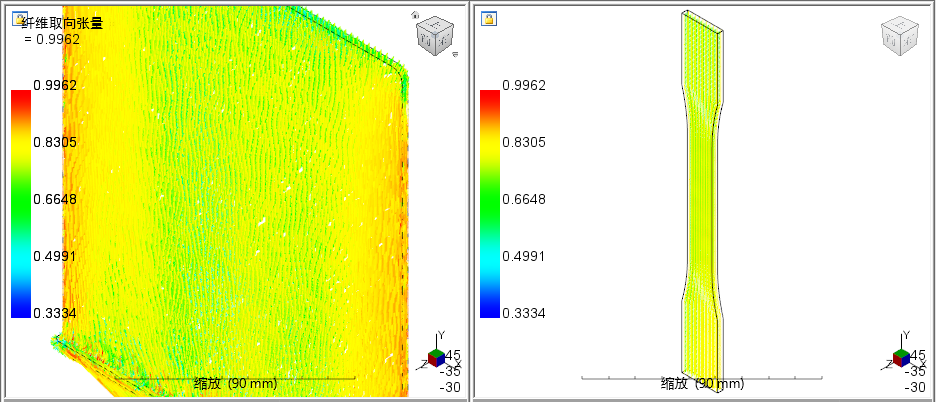This screenshot has height=402, width=936.
Task: Click the '= 0.9962' value under the plot title
Action: click(52, 39)
